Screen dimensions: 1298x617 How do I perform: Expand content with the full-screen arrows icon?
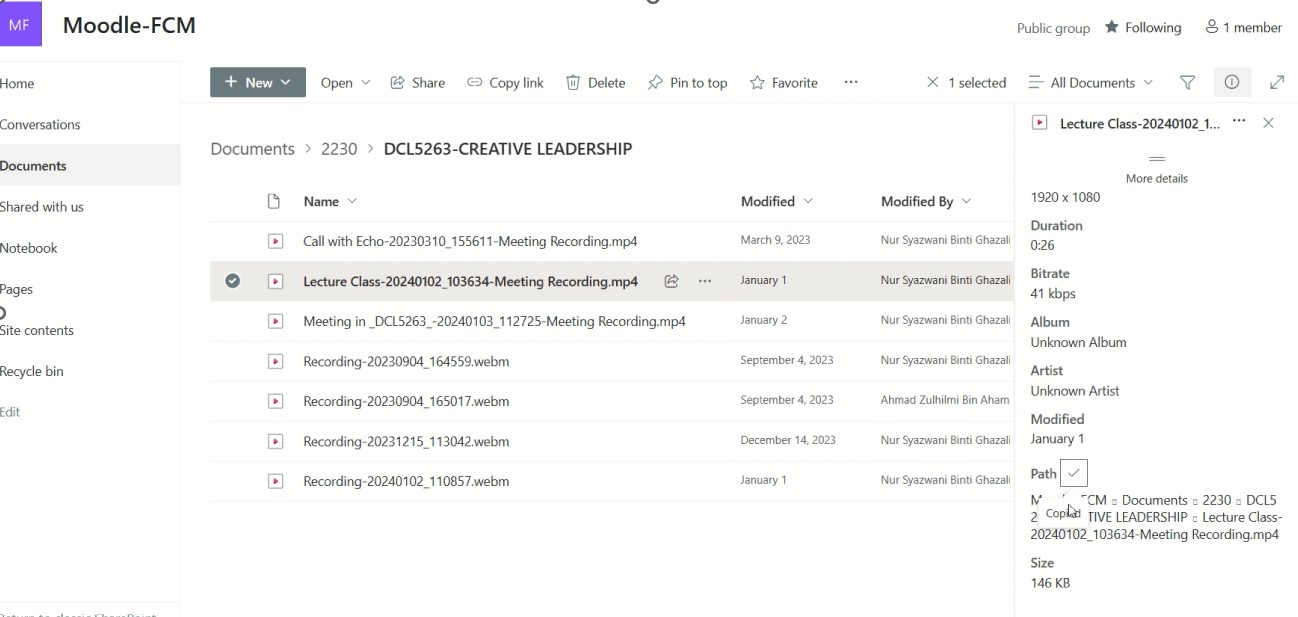[x=1277, y=83]
